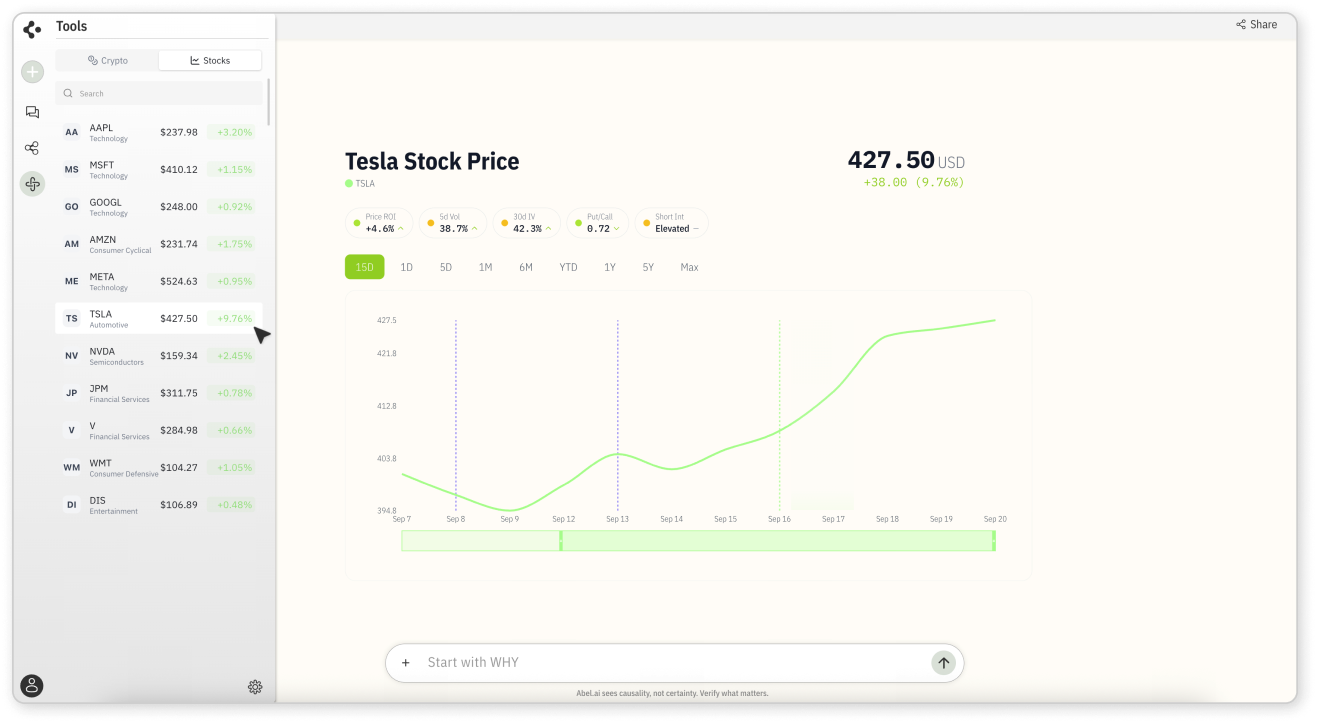The height and width of the screenshot is (723, 1317).
Task: Click the Abel logo icon in the sidebar
Action: point(32,30)
